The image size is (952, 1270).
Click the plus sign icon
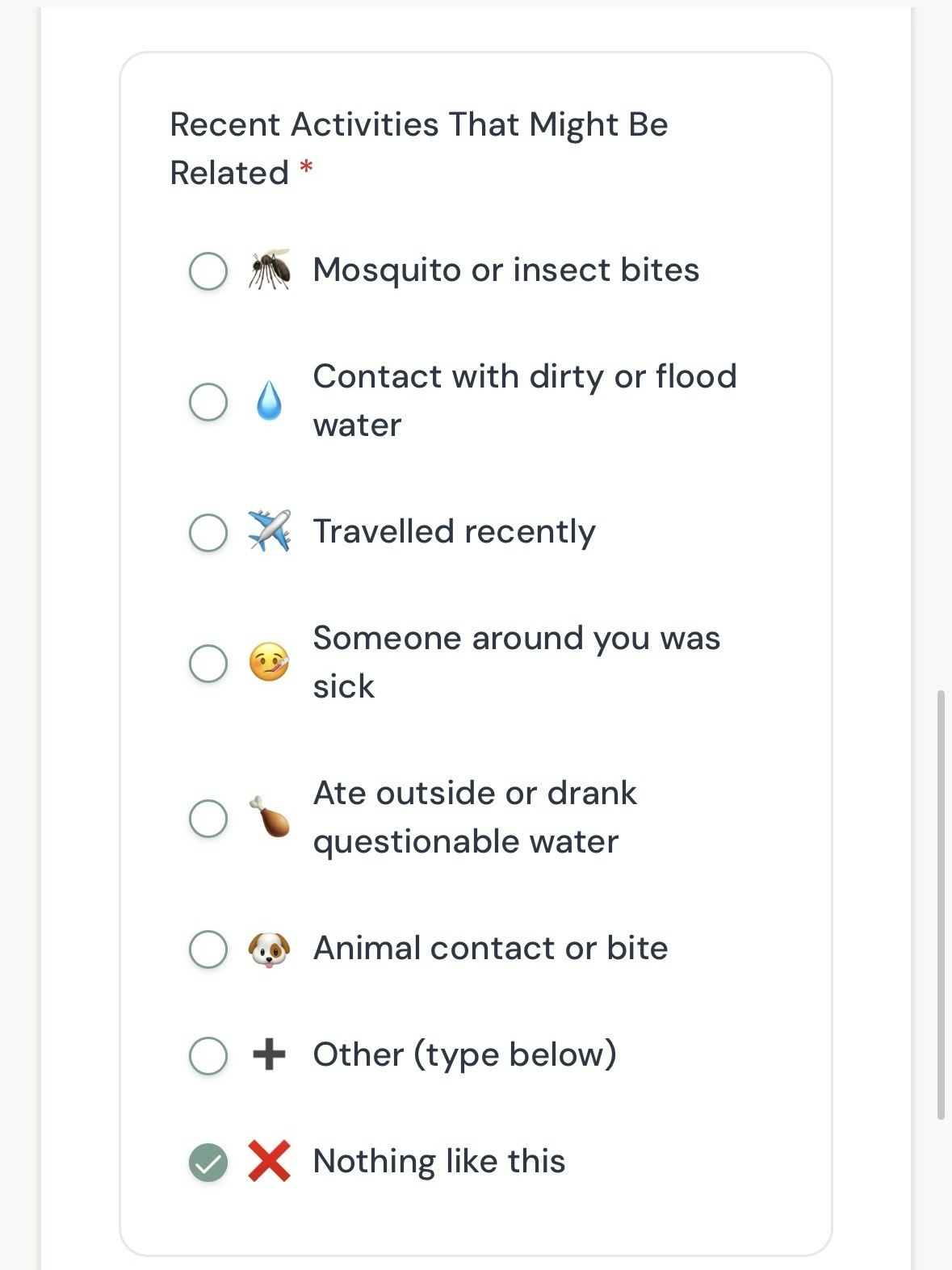[269, 1054]
